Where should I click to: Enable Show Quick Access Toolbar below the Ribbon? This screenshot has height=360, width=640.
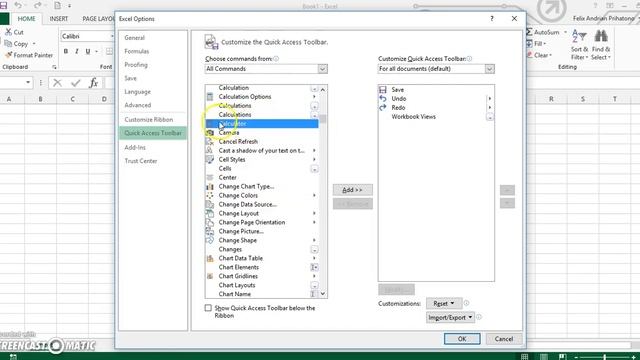click(208, 308)
